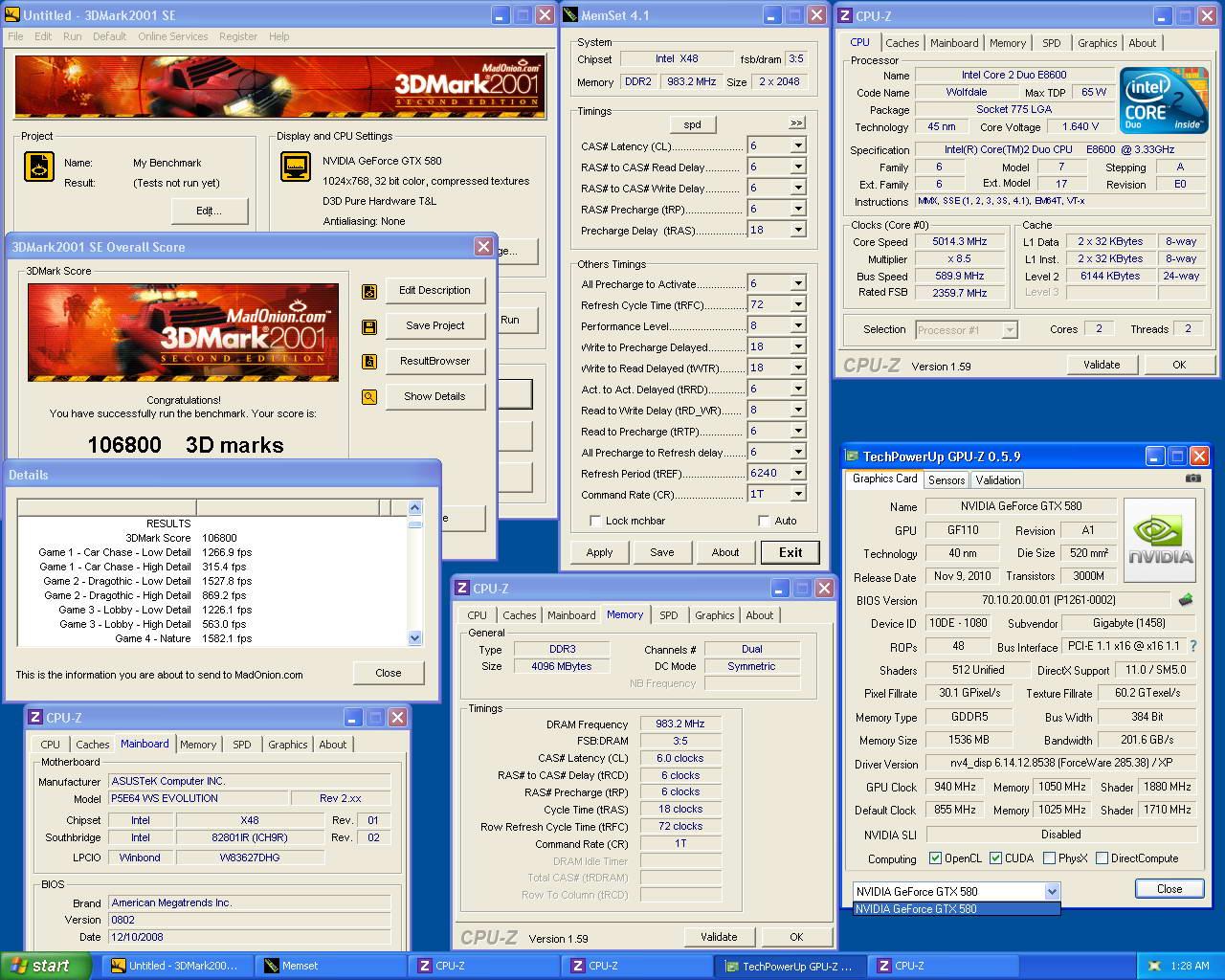Viewport: 1225px width, 980px height.
Task: Switch to Mainboard tab in top CPU-Z window
Action: pos(954,43)
